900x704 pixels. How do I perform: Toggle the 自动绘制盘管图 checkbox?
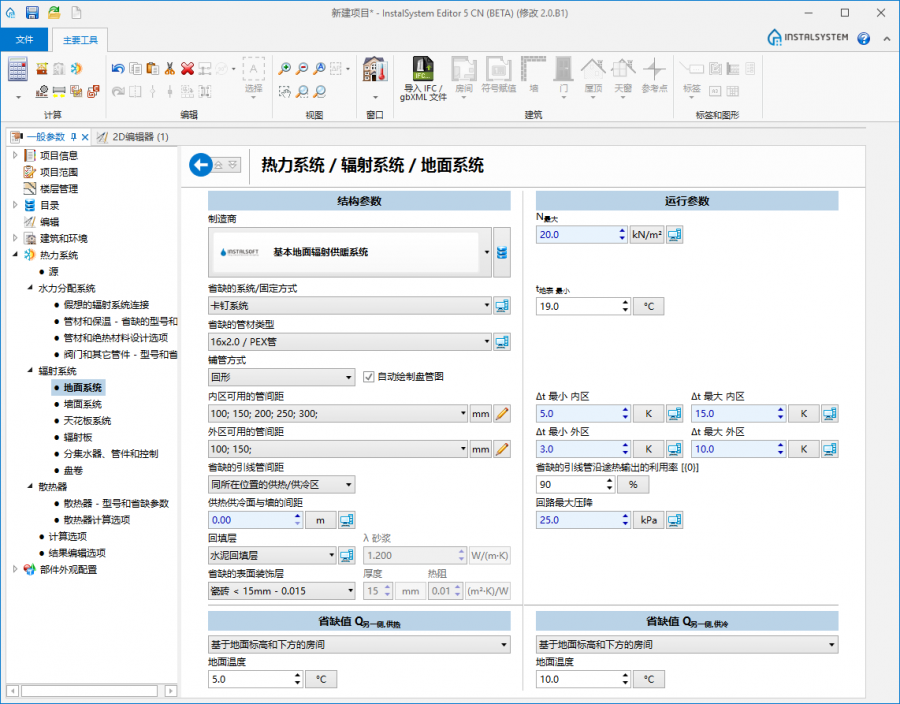(369, 377)
